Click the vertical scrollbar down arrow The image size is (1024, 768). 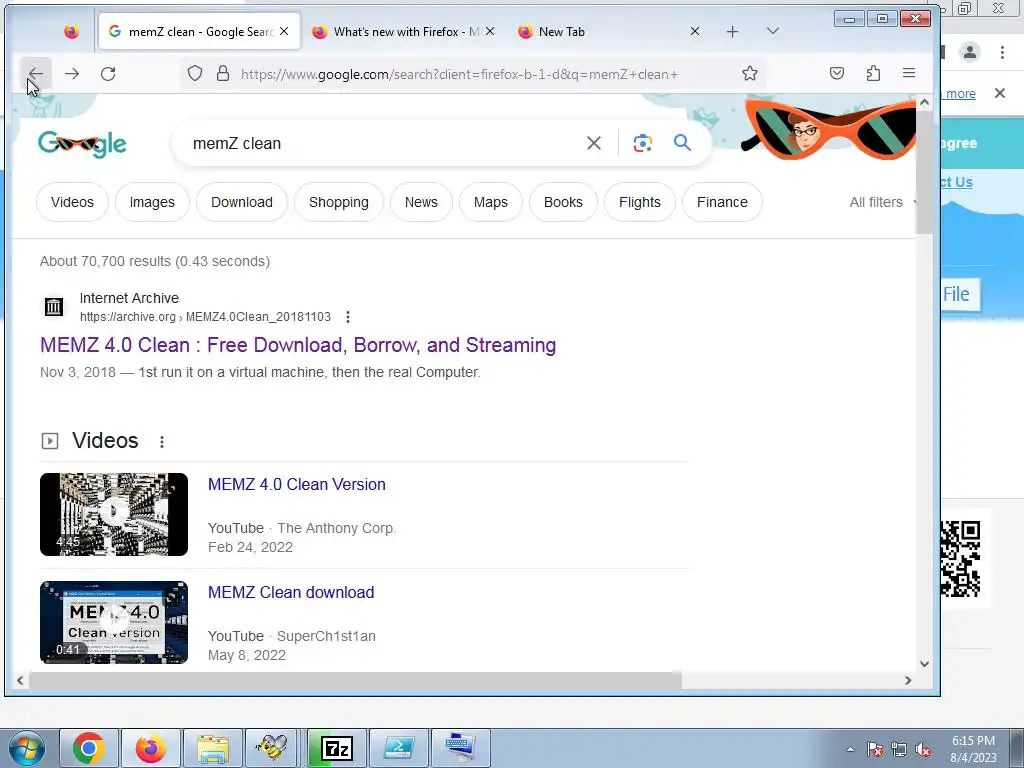[924, 664]
